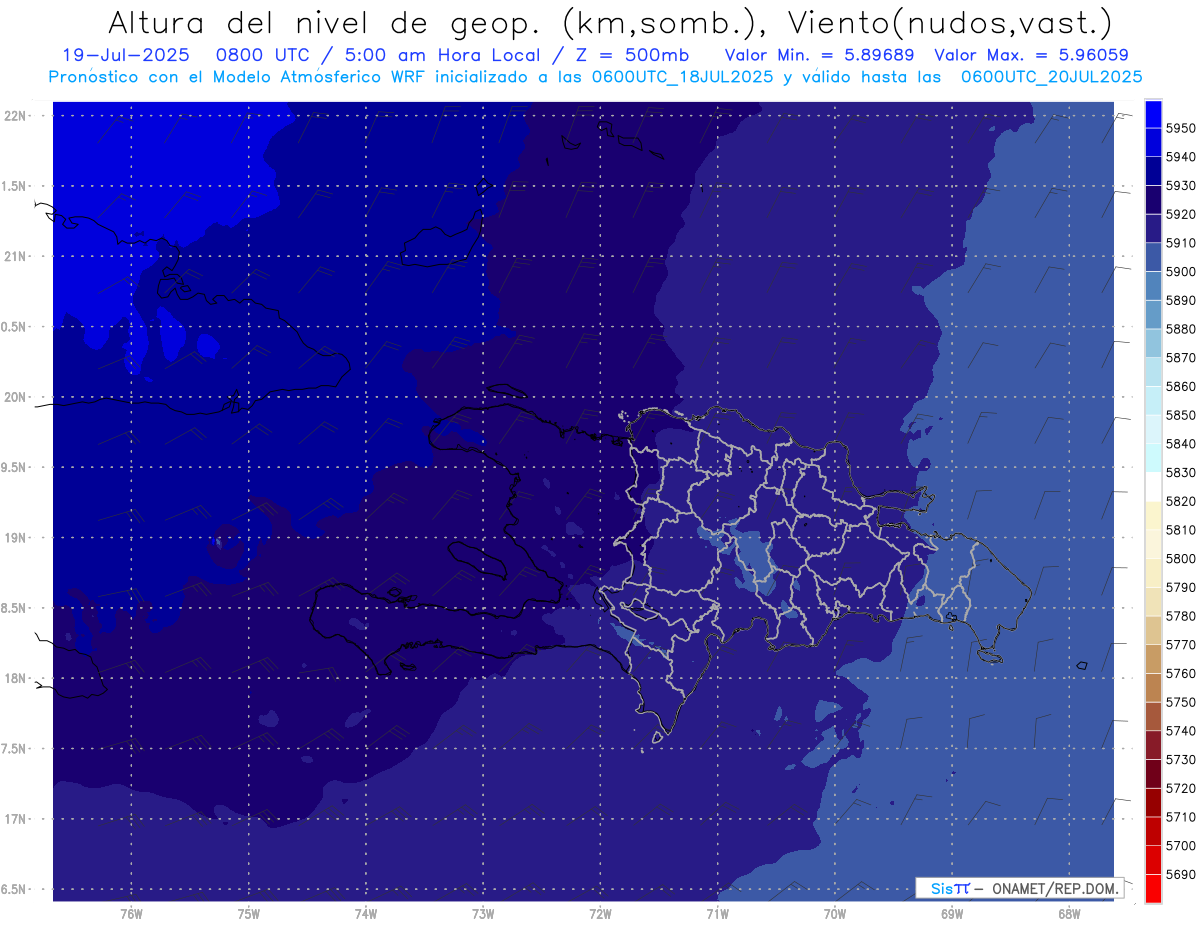This screenshot has width=1200, height=927.
Task: Click the top blue legend swatch above 5950
Action: [1153, 114]
